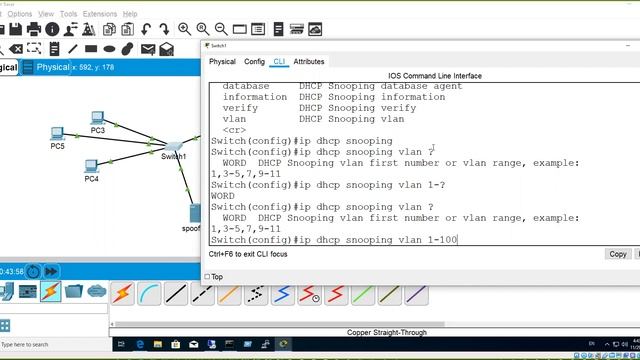Select the Switch1 device on canvas

pos(173,147)
